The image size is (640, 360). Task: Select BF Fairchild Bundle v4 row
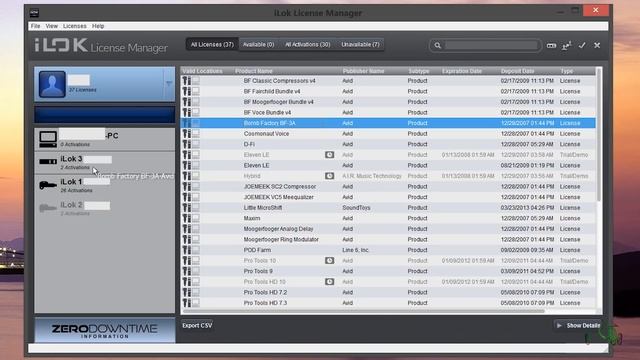coord(388,91)
